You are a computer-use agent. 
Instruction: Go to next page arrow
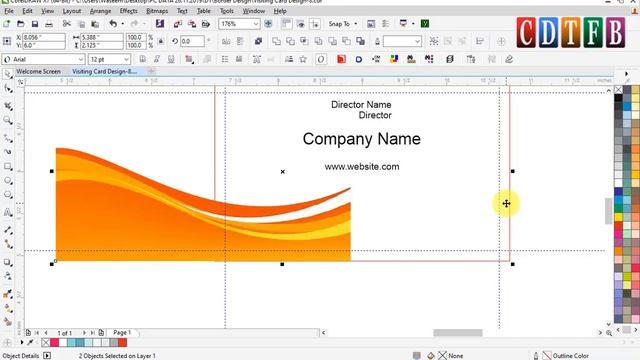84,333
